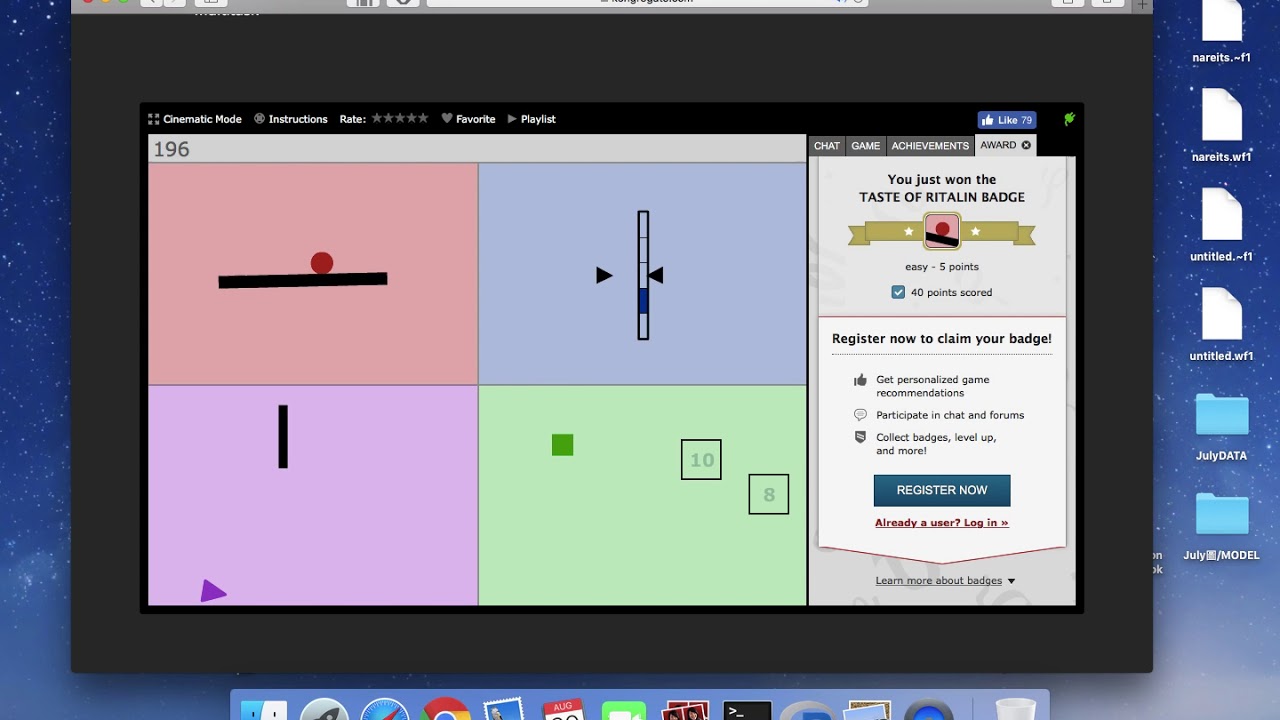
Task: Click the red ball on the balance bar
Action: 321,263
